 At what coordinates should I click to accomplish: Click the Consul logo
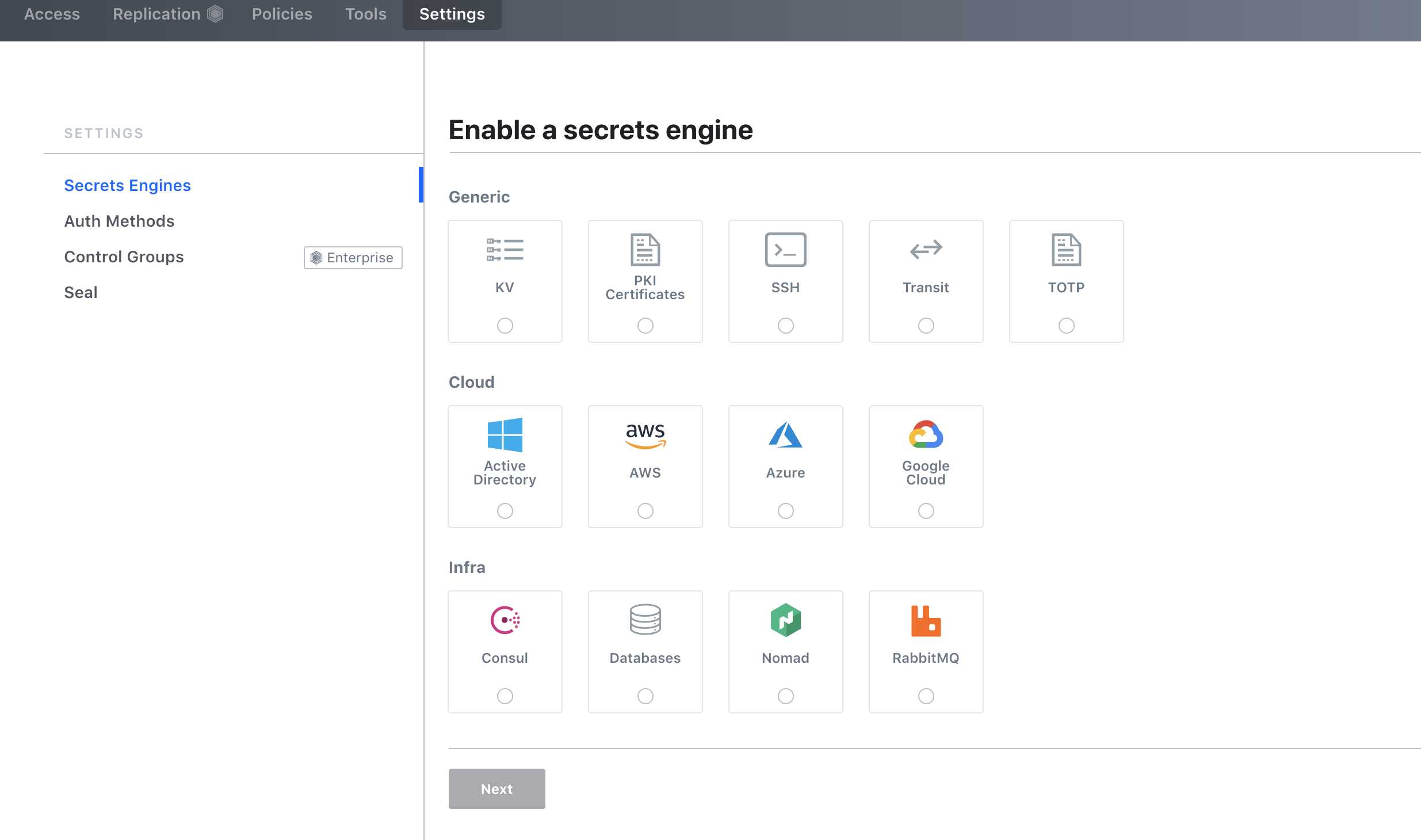(x=505, y=620)
